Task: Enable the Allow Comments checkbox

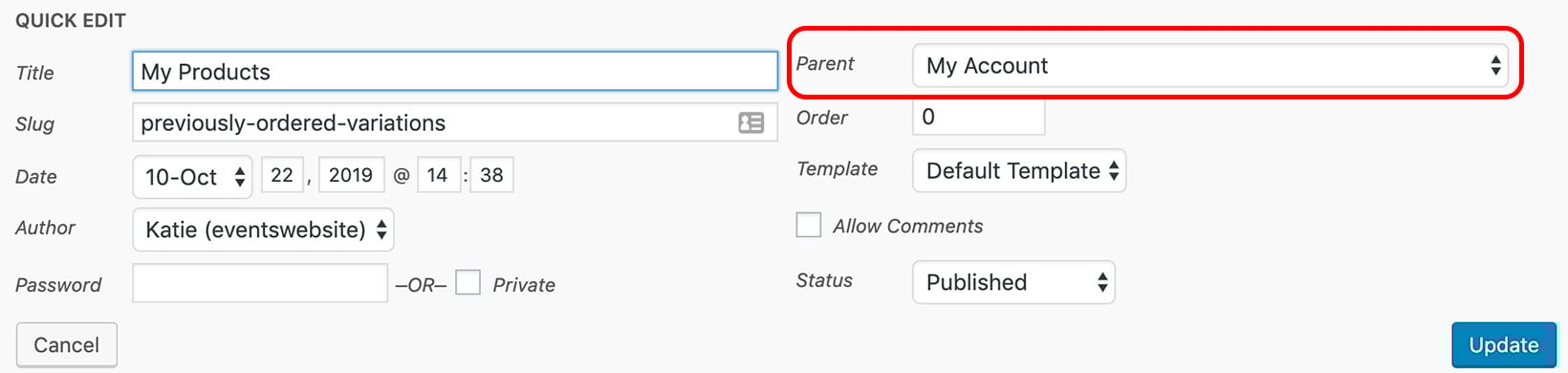Action: (809, 226)
